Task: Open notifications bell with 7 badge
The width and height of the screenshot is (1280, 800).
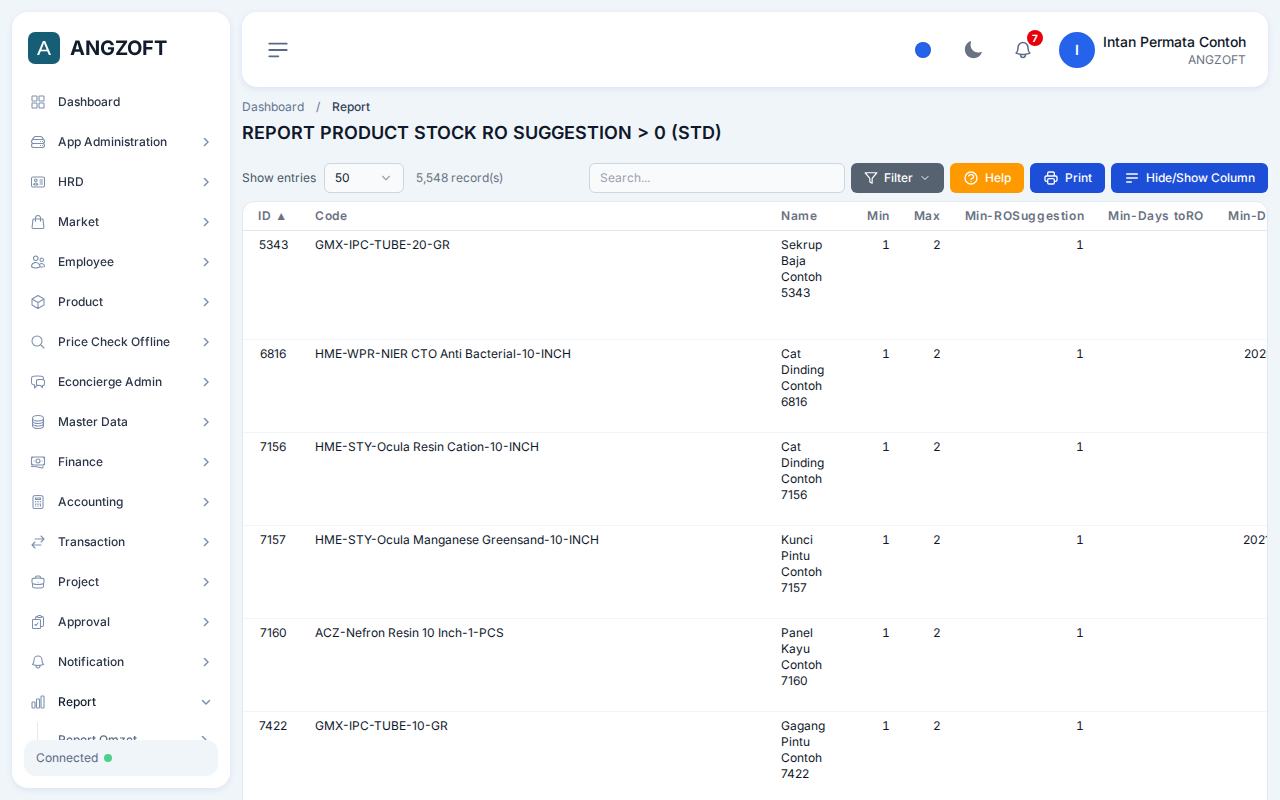Action: [1023, 50]
